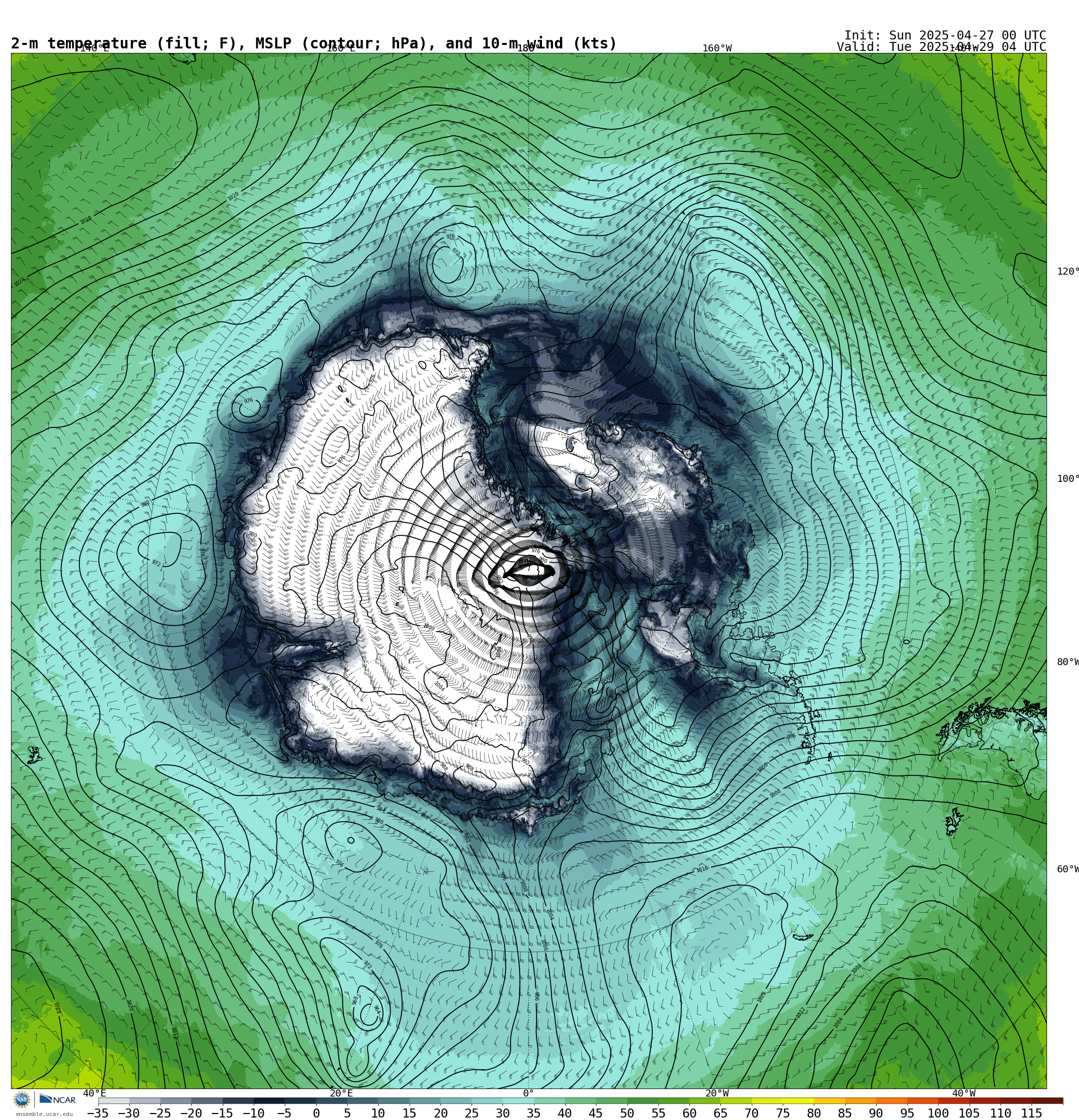This screenshot has height=1120, width=1079.
Task: Click the 20°W longitude label
Action: [717, 1093]
